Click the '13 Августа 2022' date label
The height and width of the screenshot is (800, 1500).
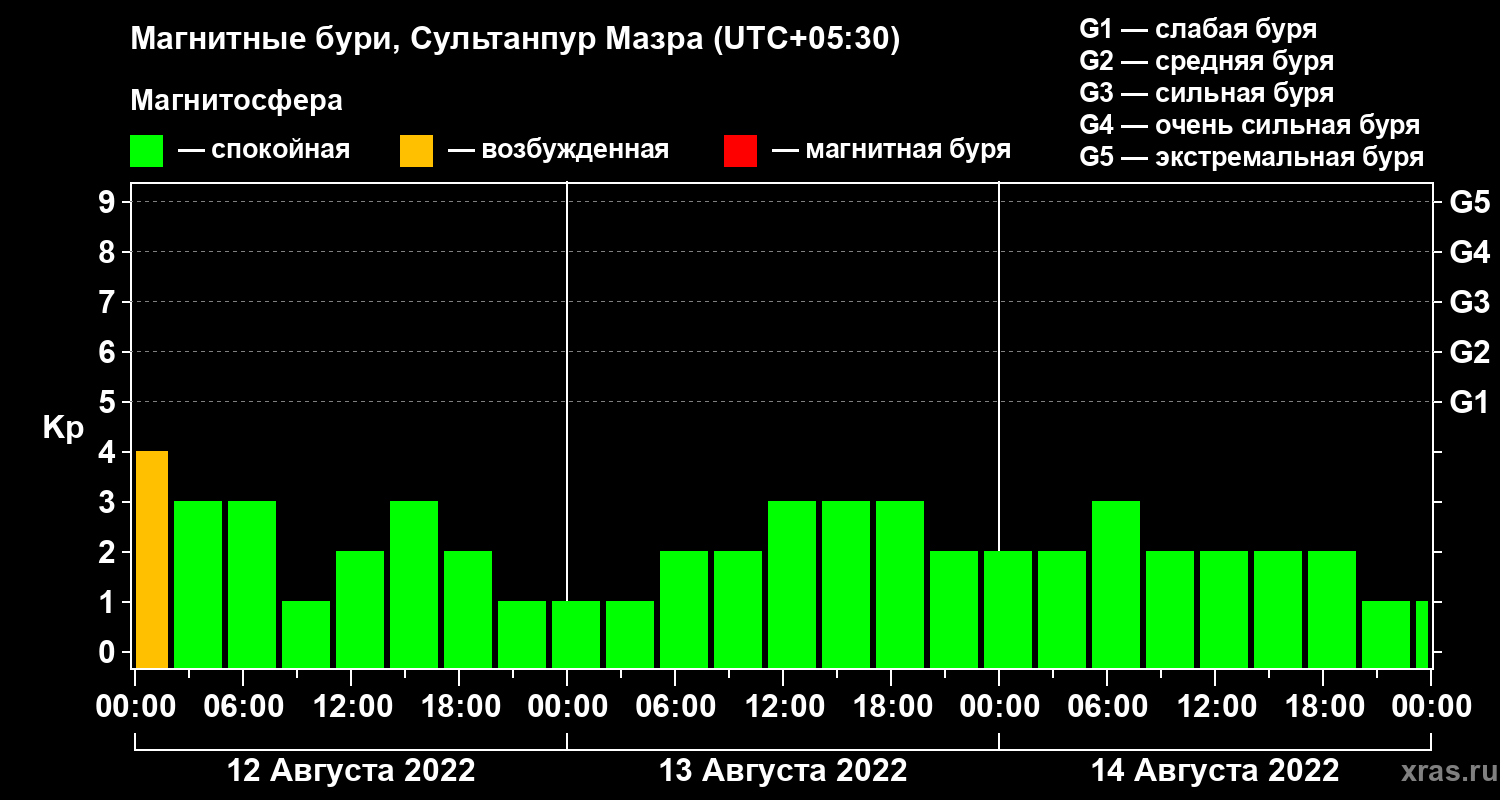(x=783, y=771)
